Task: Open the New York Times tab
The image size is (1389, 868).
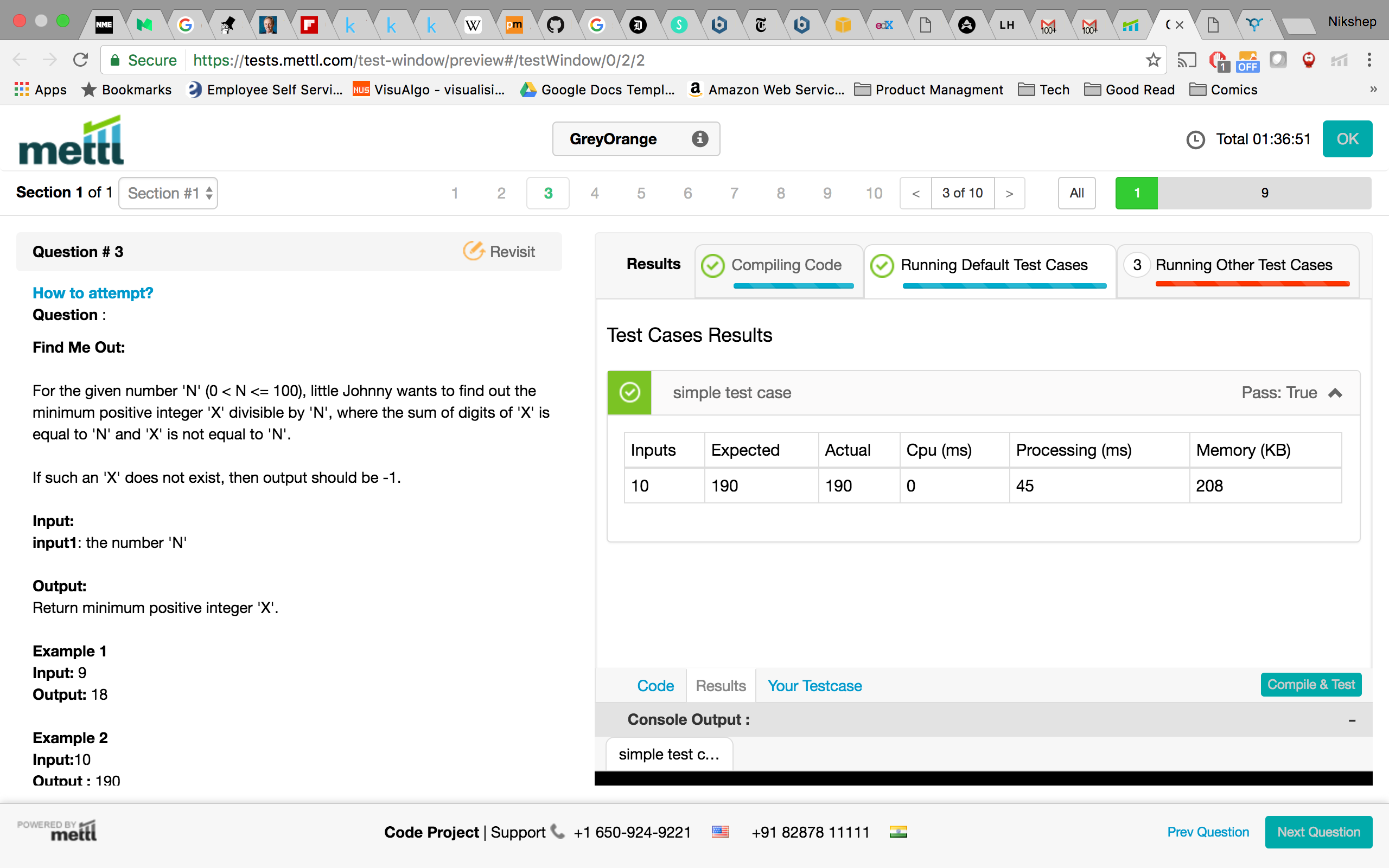Action: (761, 25)
